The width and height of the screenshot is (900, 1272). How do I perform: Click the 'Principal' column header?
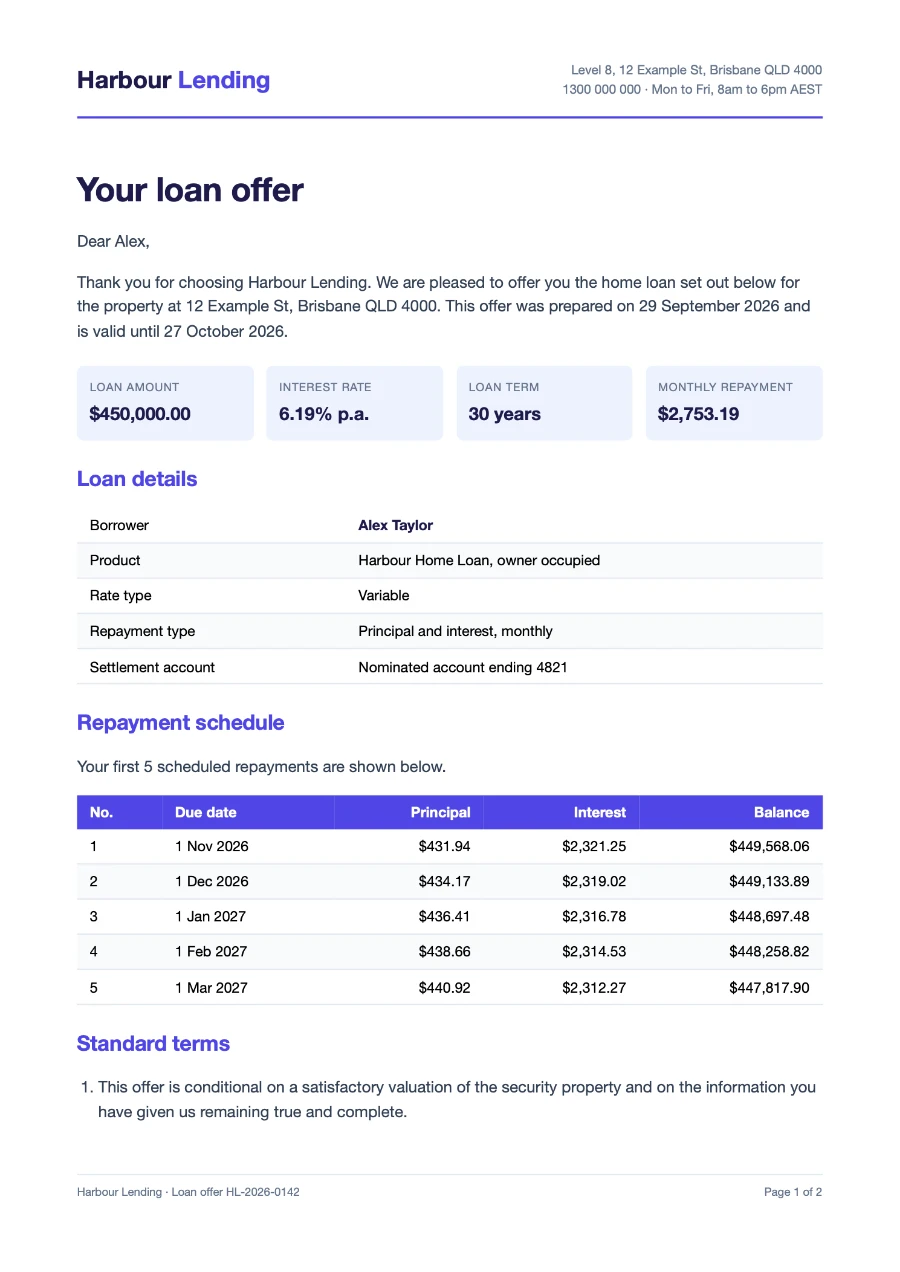[x=440, y=812]
